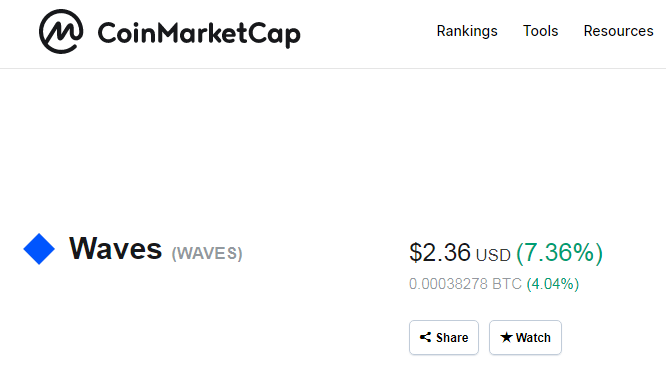
Task: Click the blue Waves diamond icon
Action: click(39, 249)
